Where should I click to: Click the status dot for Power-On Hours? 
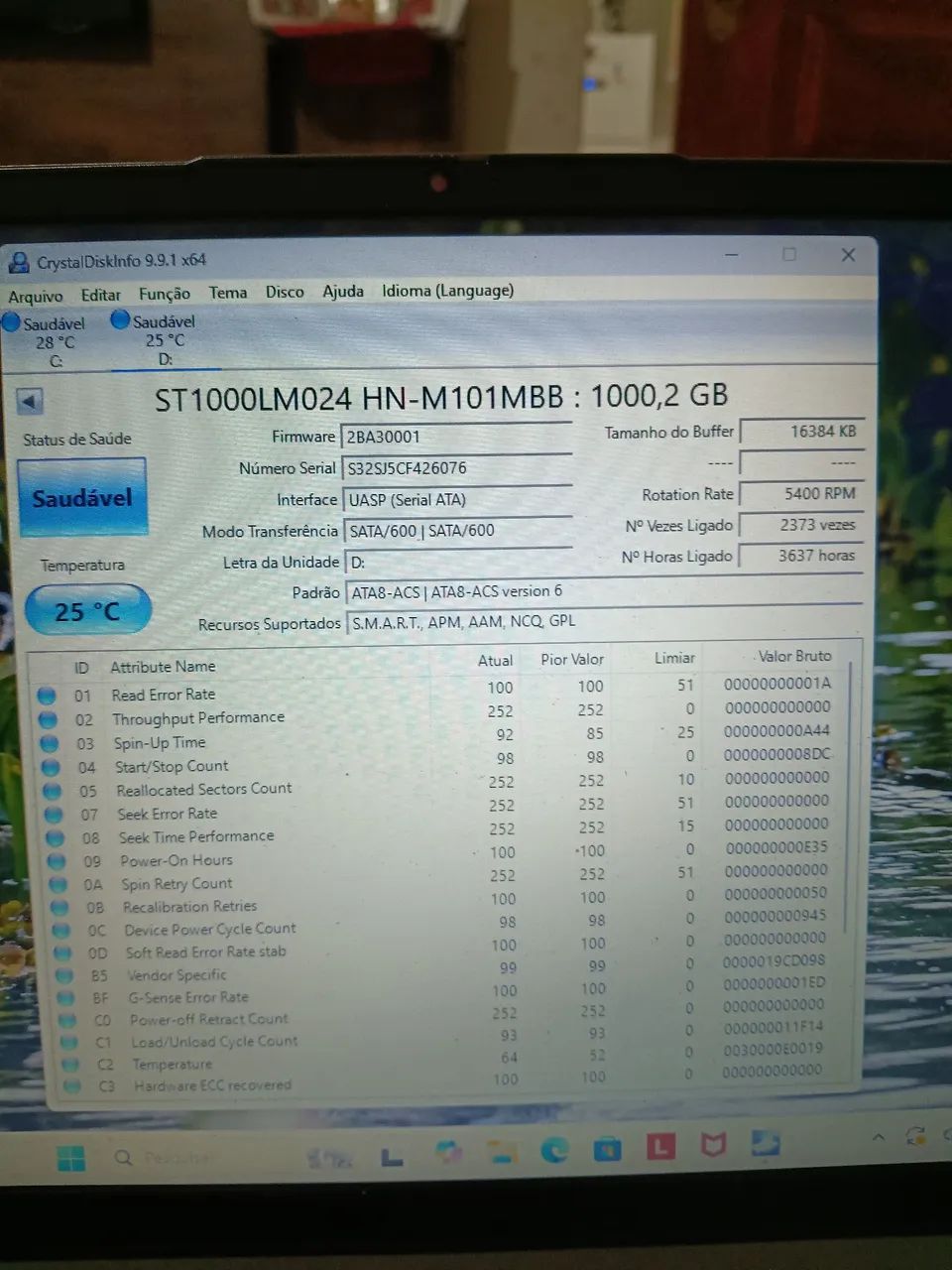click(58, 861)
